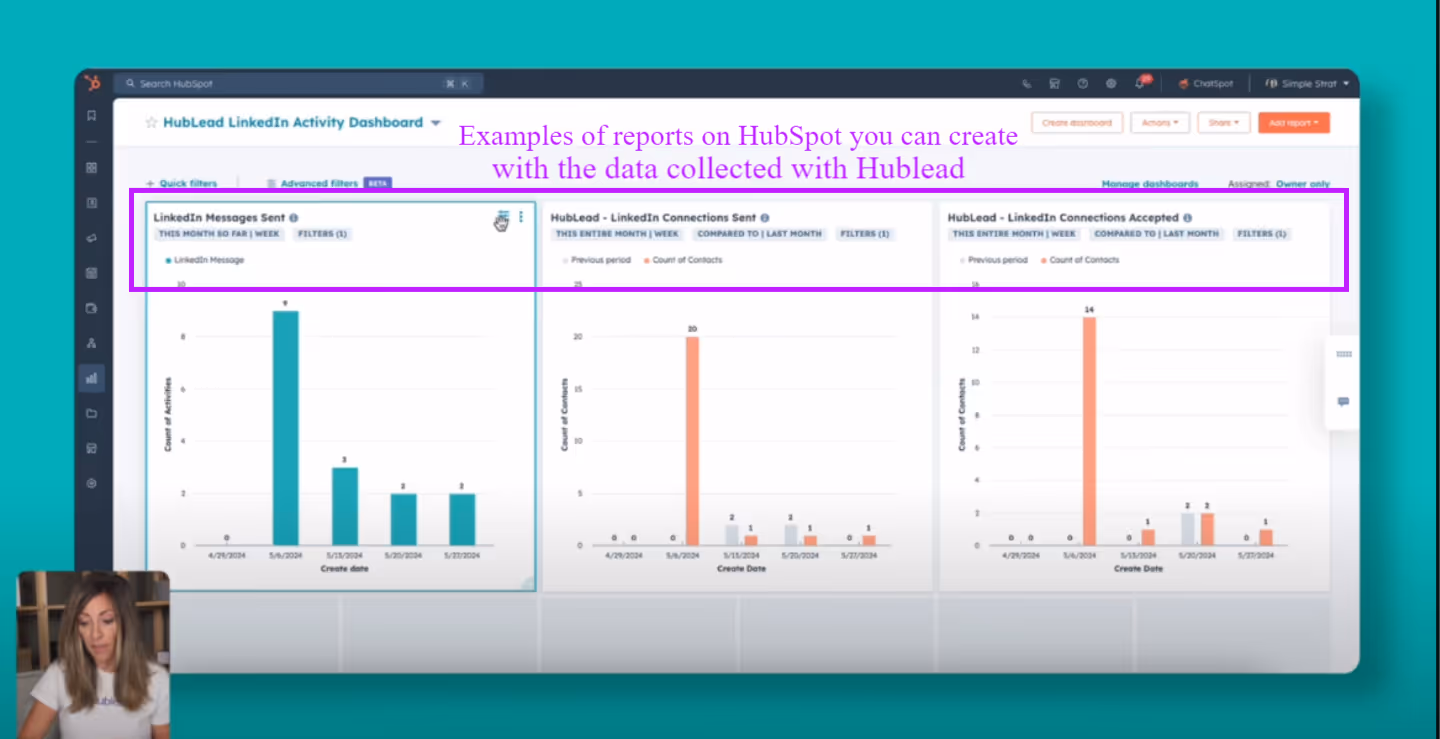Click the teal legend color dot for LinkedIn Message
The width and height of the screenshot is (1440, 739).
(x=168, y=259)
